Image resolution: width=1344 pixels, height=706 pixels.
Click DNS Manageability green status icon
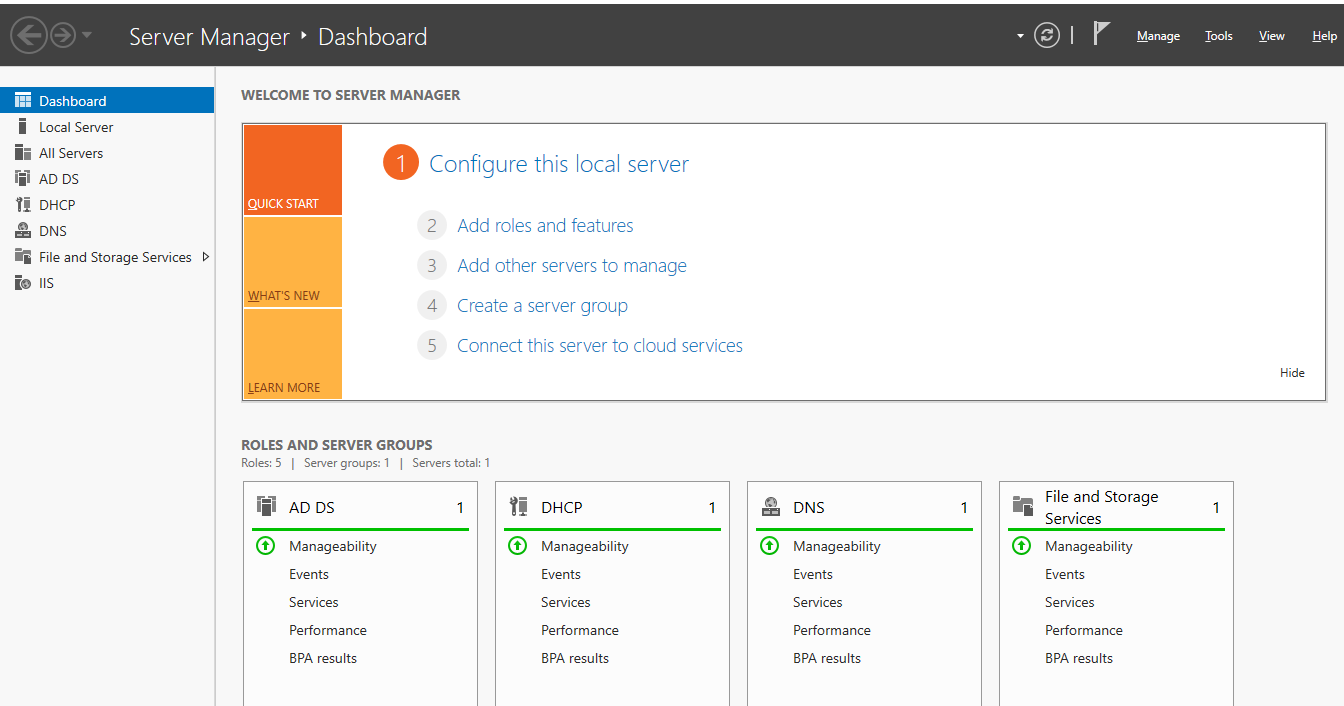(x=769, y=546)
